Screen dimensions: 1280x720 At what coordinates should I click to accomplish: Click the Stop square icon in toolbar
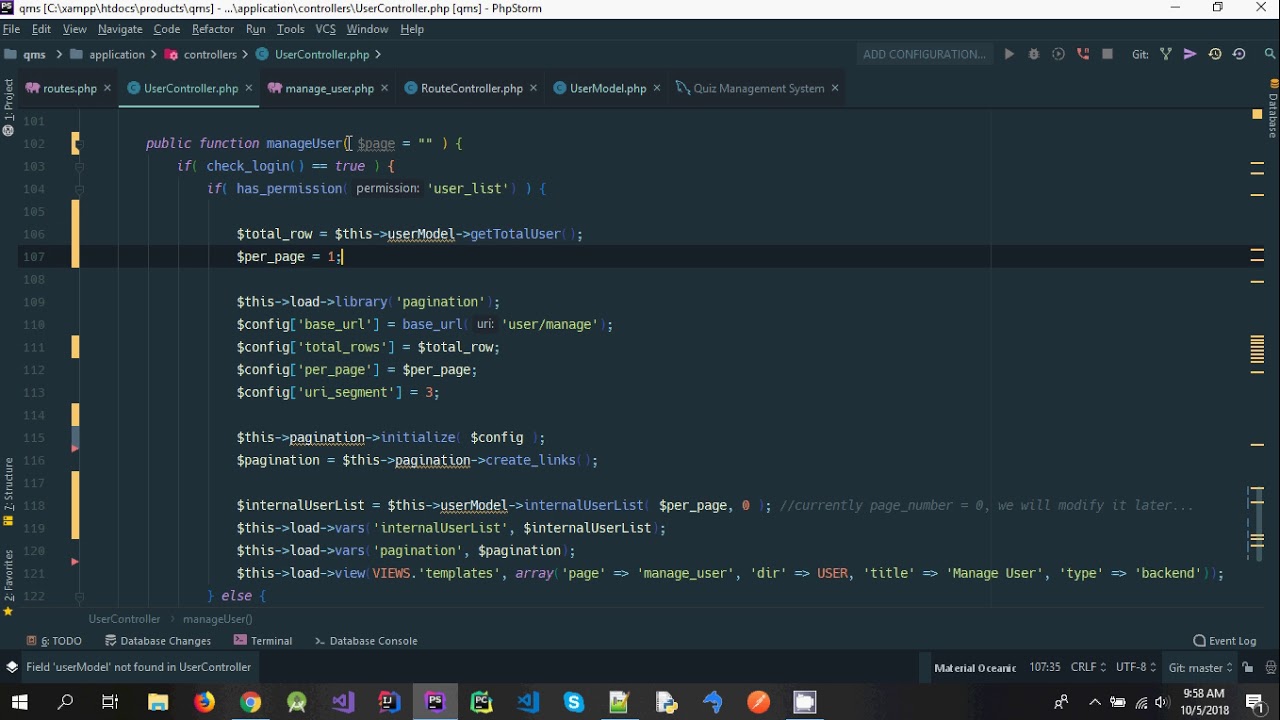1107,54
